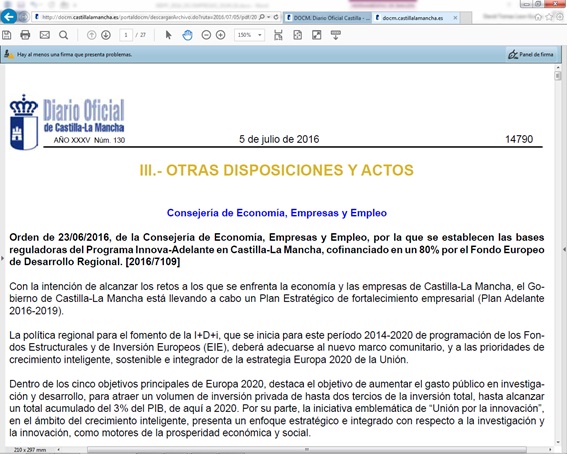Click the browser forward button
Screen dimensions: 567x454
24,17
